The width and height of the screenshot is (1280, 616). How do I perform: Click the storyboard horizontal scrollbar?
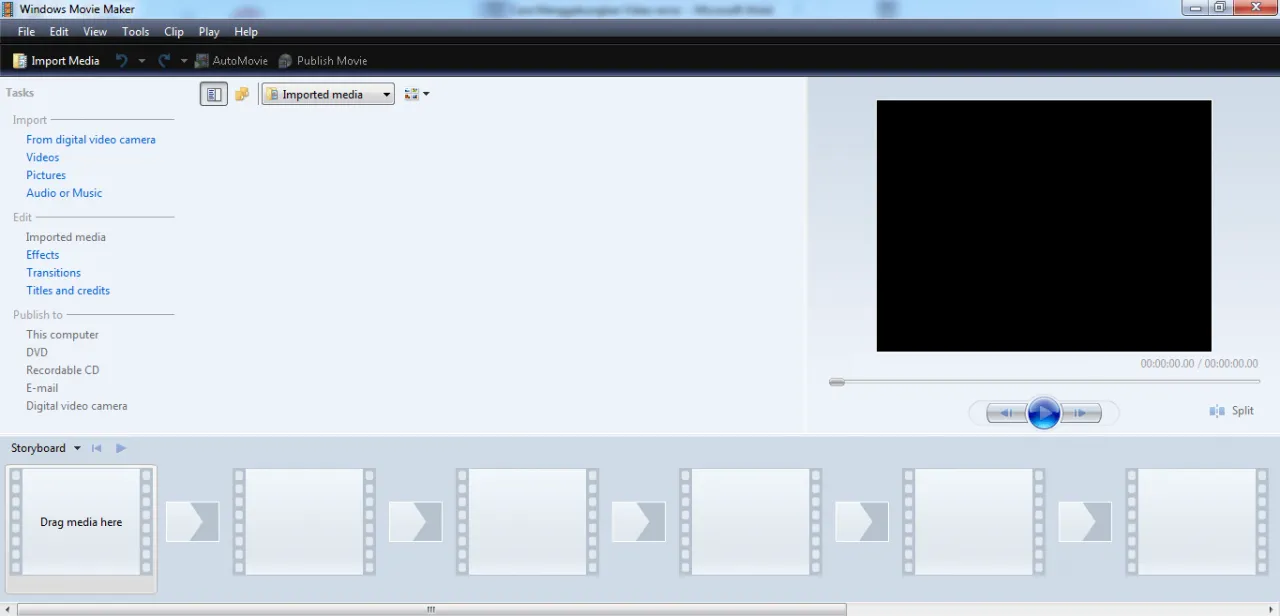(x=431, y=609)
